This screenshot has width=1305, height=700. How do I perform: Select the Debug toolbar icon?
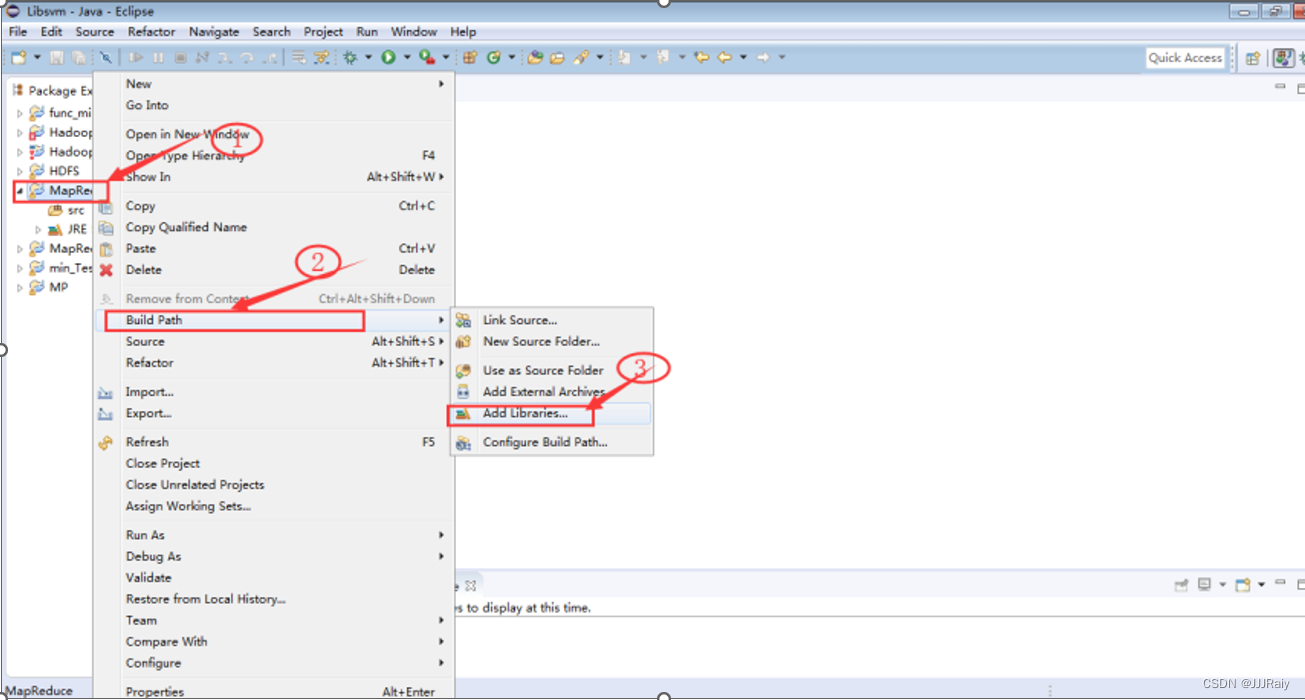click(x=350, y=57)
